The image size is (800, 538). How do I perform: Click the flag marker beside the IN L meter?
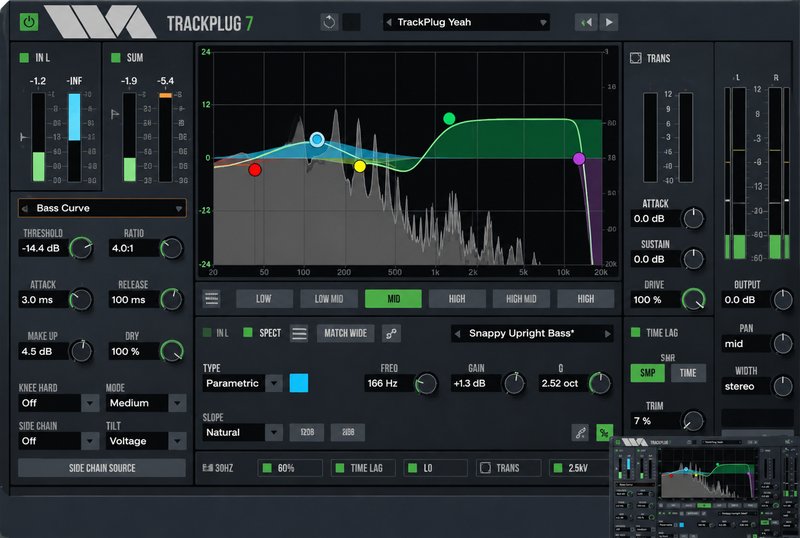coord(23,136)
